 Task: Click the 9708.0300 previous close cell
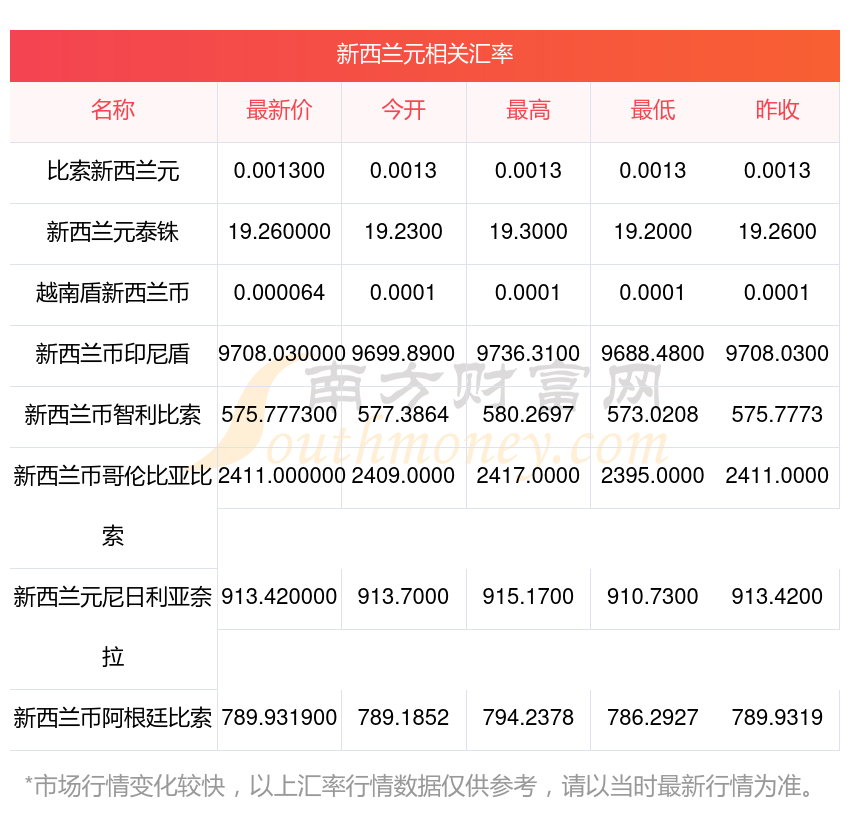777,353
